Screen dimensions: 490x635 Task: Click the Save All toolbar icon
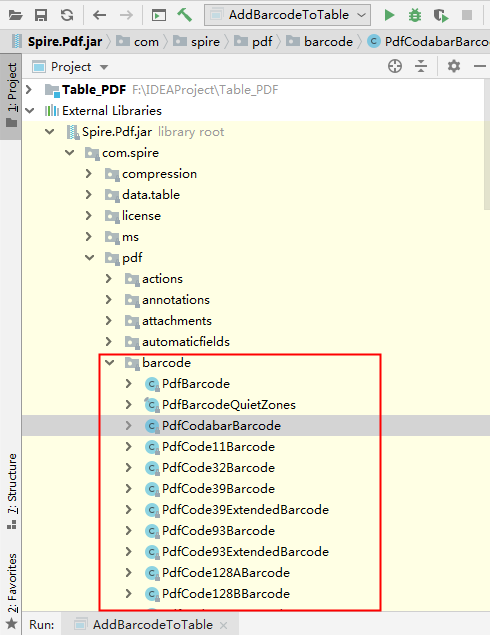click(41, 15)
